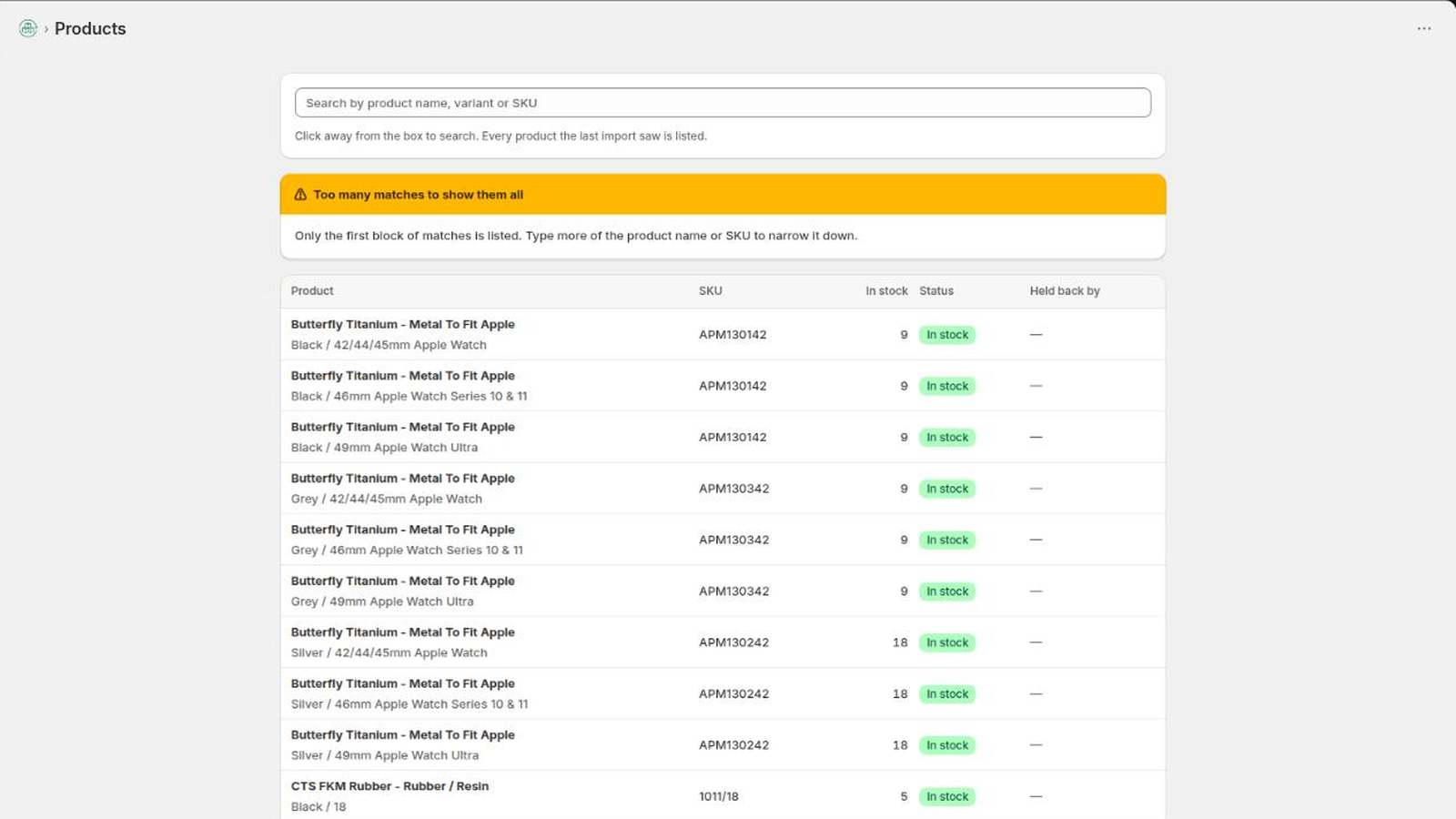Click the warning triangle icon in yellow banner
1456x819 pixels.
[300, 195]
